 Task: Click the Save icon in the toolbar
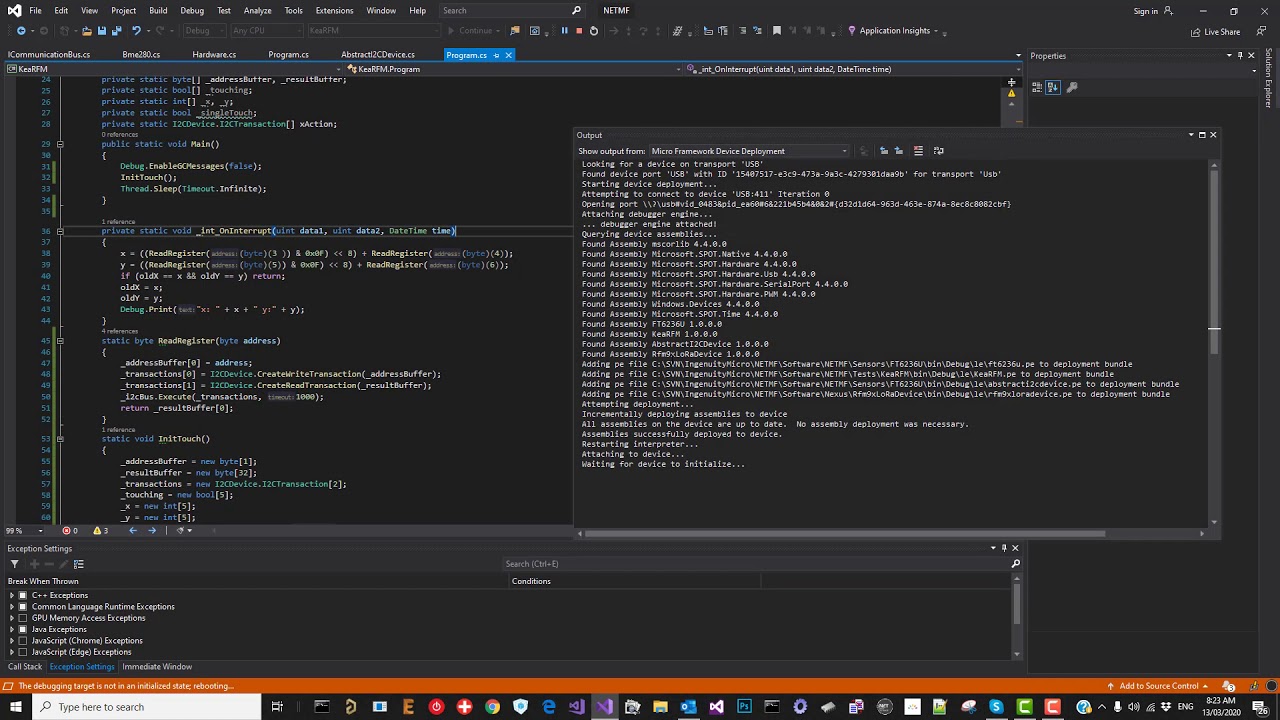(101, 31)
